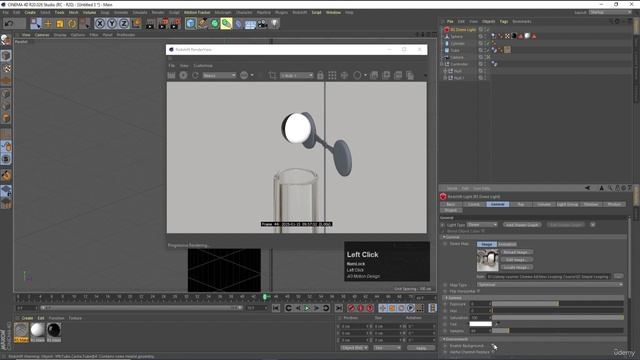Screen dimensions: 640x360
Task: Click RenderView grid overlay icon
Action: click(332, 76)
